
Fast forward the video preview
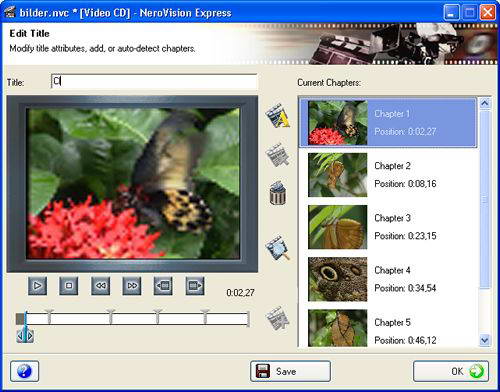(x=132, y=286)
